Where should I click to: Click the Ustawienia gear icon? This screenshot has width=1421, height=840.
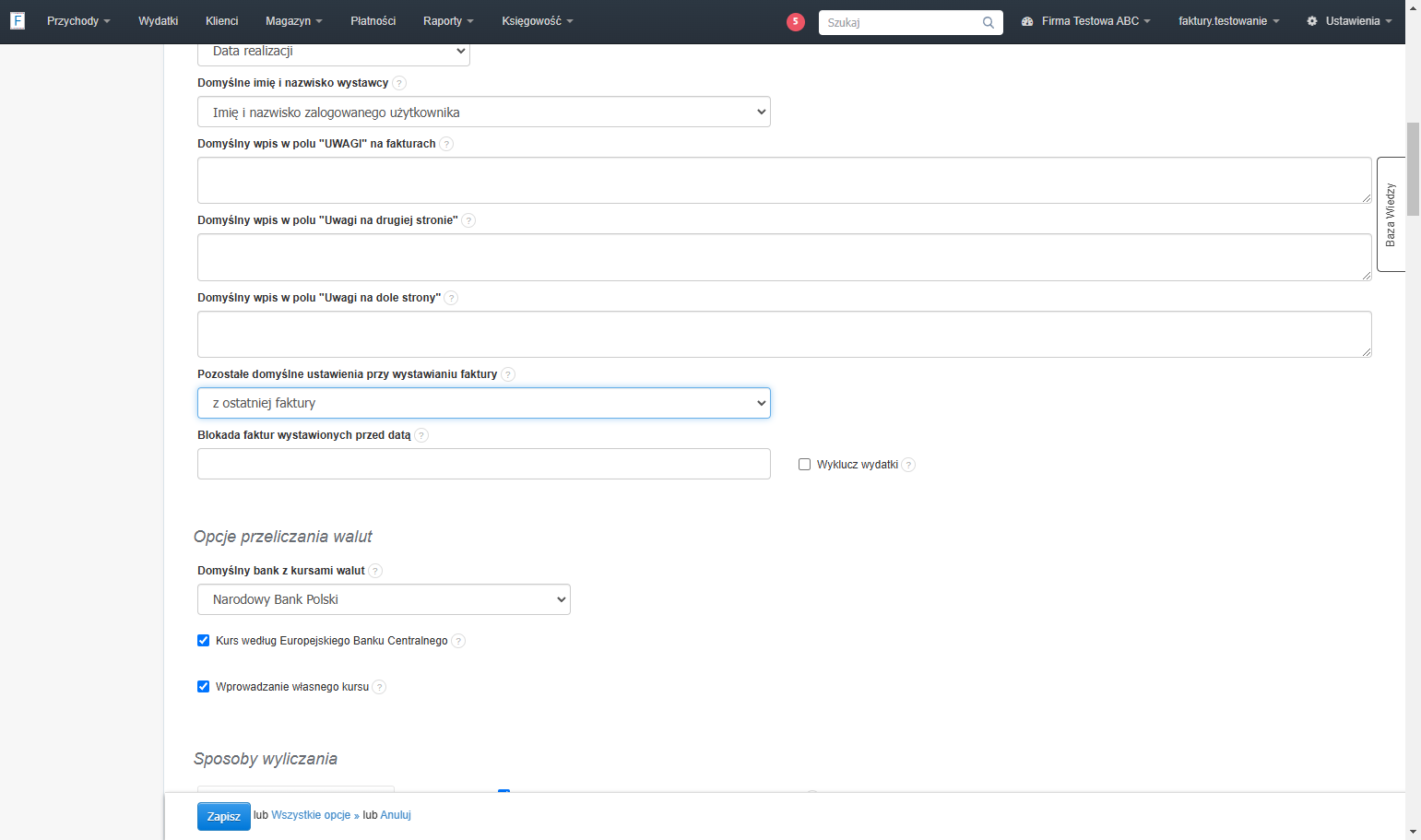click(x=1312, y=21)
